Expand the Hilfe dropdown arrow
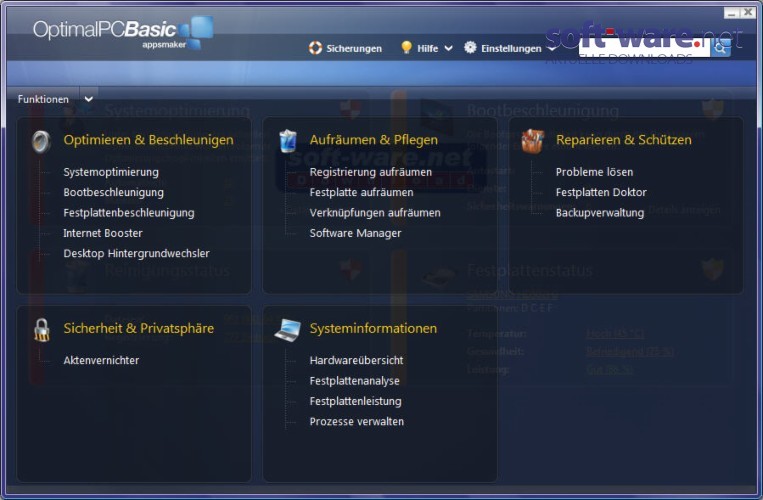Screen dimensions: 763x500 (x=449, y=49)
